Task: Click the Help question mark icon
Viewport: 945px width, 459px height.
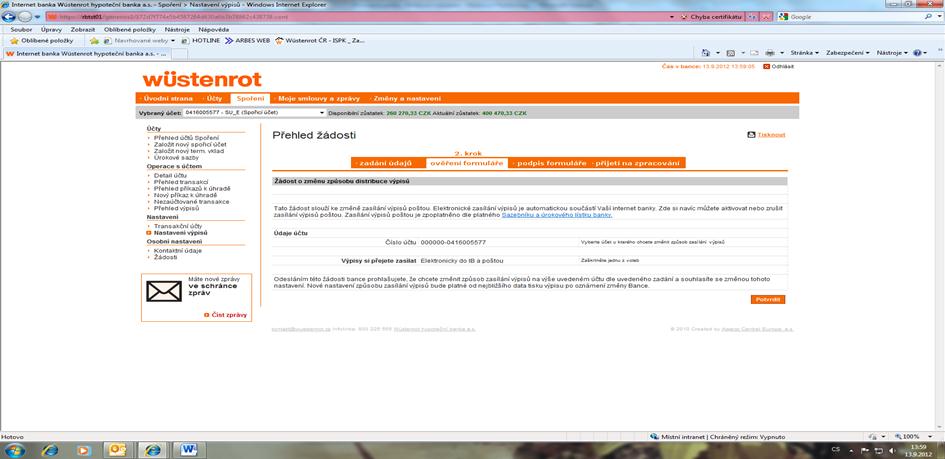Action: click(x=917, y=53)
